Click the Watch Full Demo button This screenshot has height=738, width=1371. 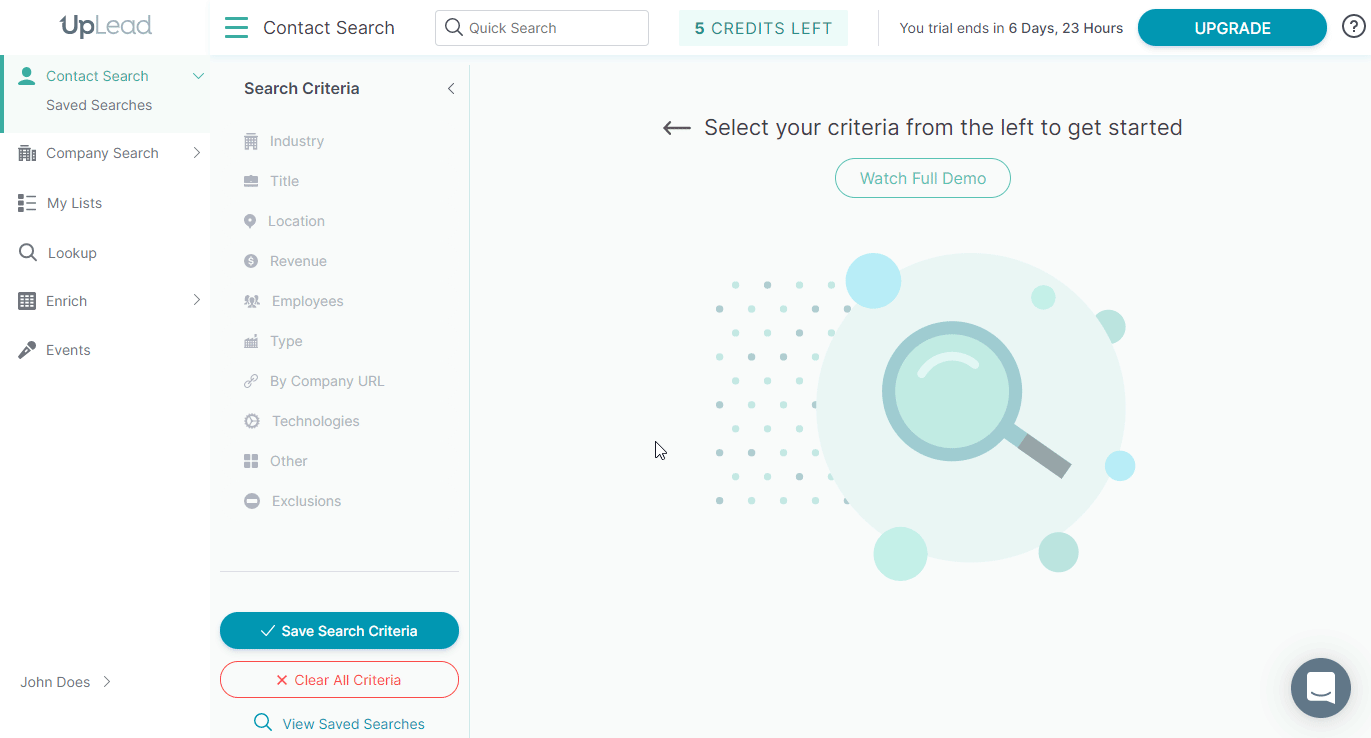pos(923,178)
